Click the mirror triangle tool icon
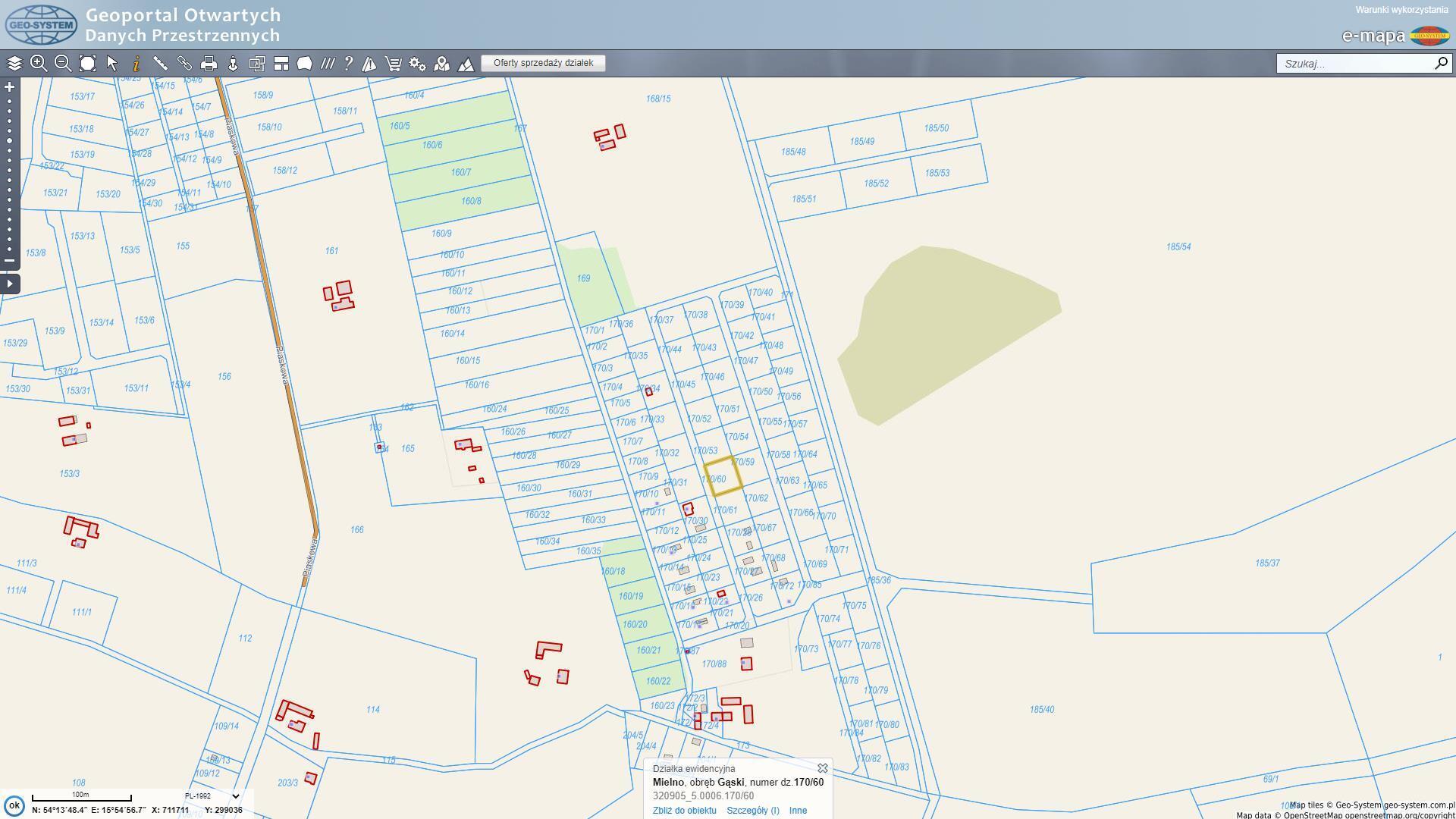The height and width of the screenshot is (819, 1456). tap(369, 64)
